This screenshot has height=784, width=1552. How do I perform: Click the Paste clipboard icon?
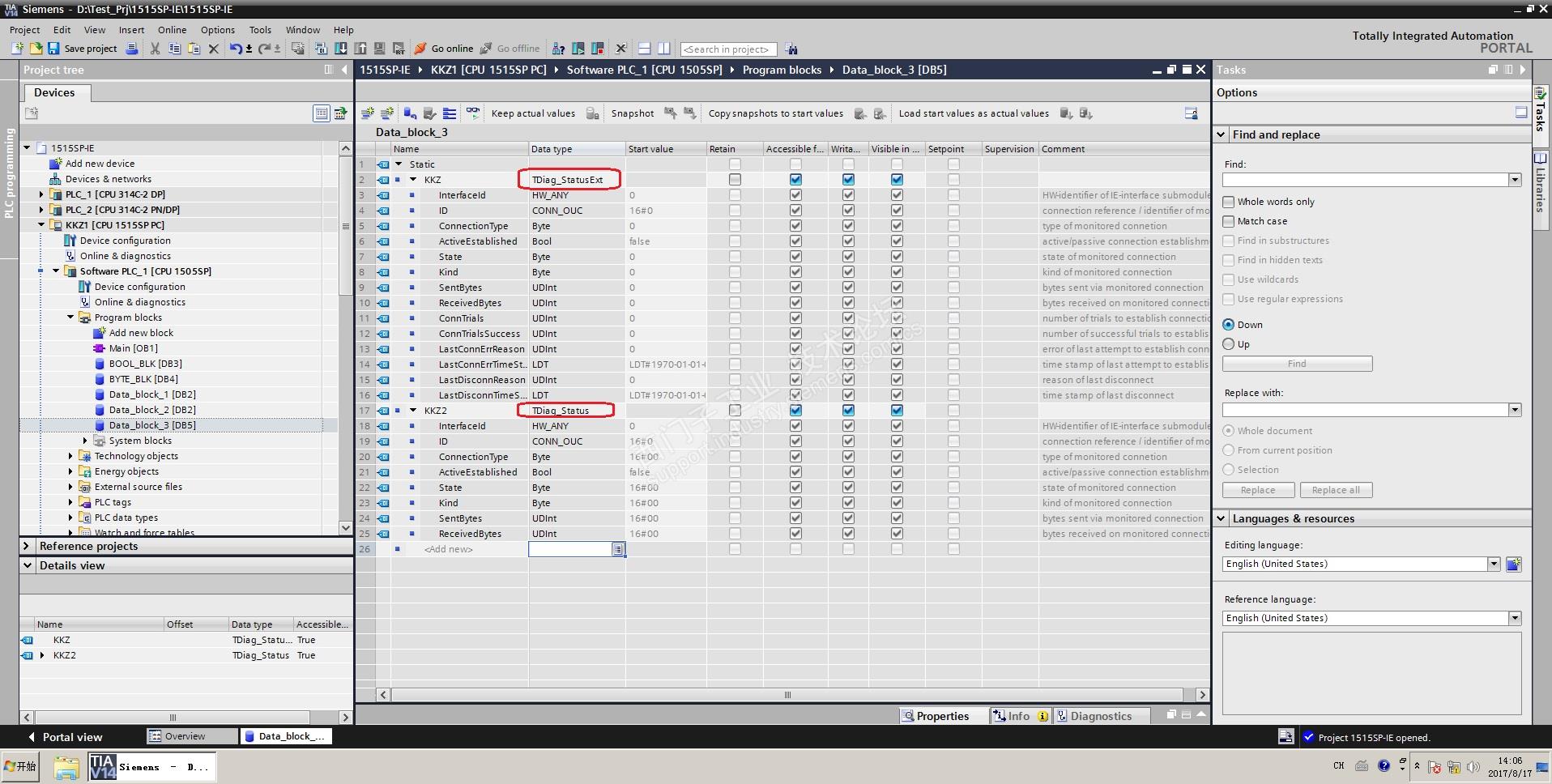(x=194, y=49)
